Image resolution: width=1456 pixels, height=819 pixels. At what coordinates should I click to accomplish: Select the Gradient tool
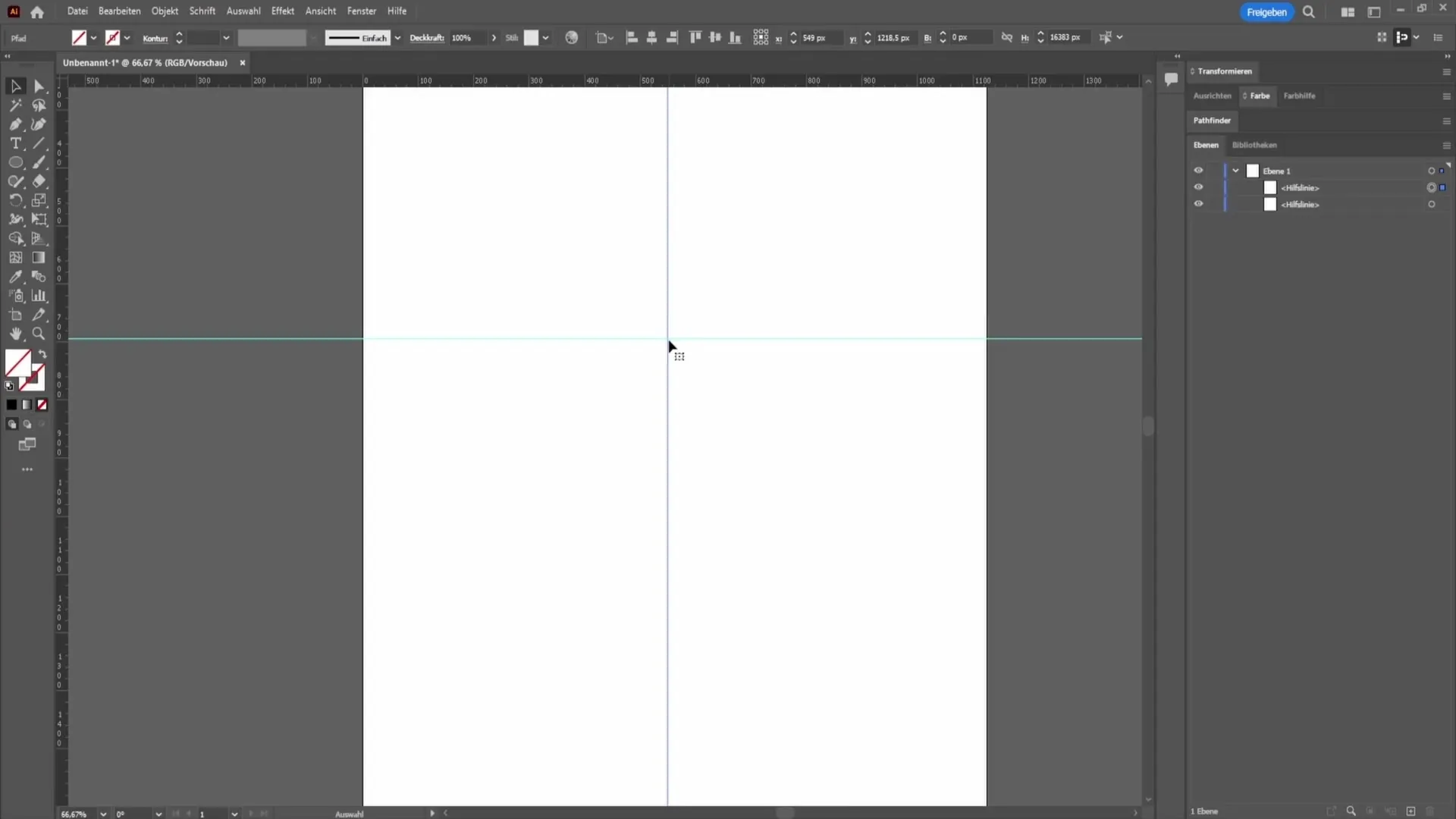point(38,258)
